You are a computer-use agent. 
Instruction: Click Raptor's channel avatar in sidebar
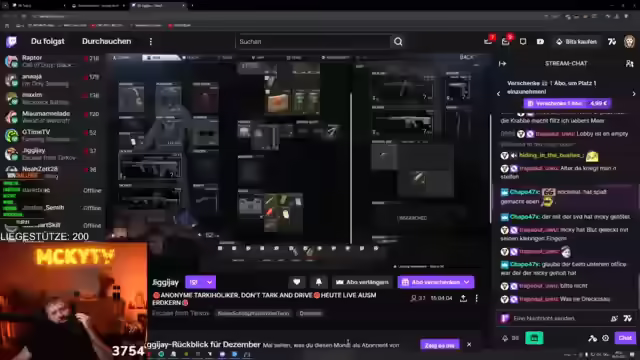[x=11, y=61]
